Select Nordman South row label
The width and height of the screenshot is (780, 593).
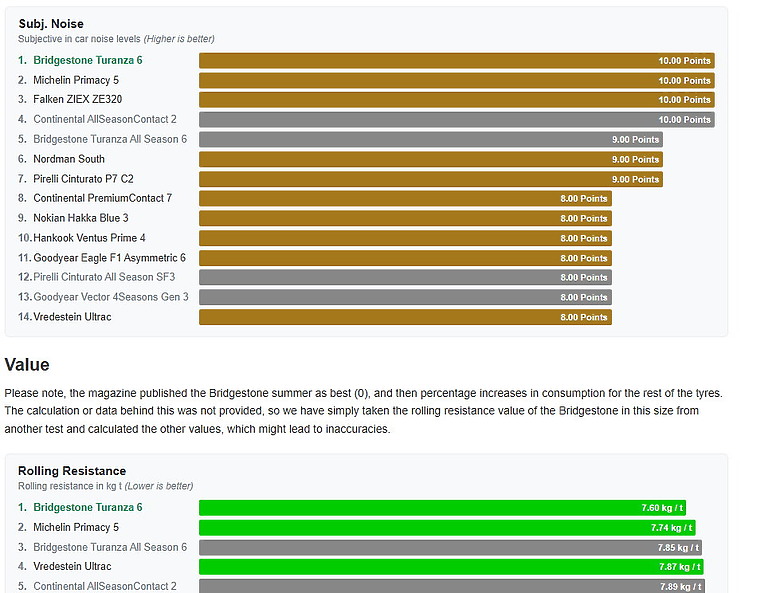click(69, 159)
